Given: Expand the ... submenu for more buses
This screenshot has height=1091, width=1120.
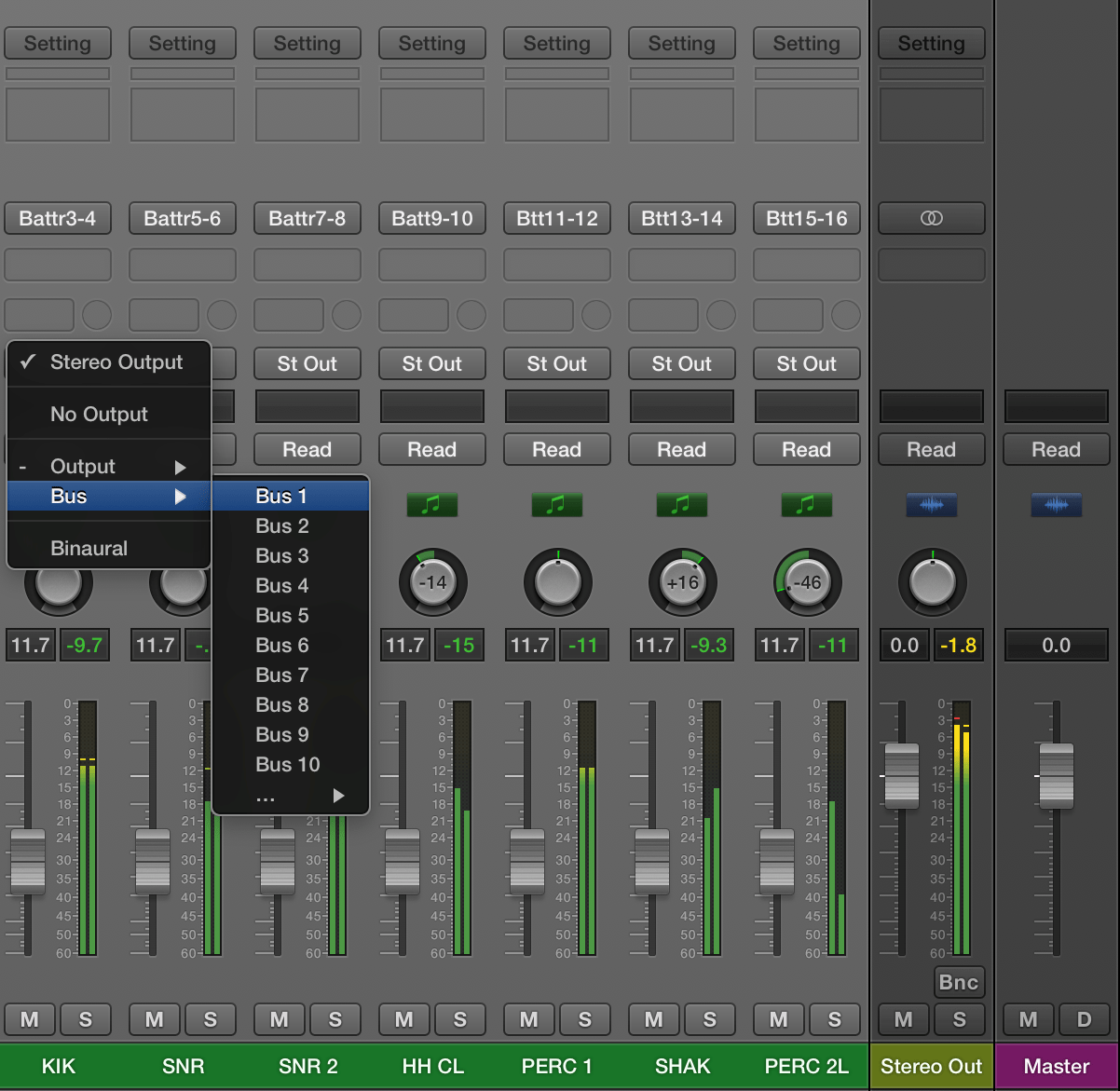Looking at the screenshot, I should pos(289,797).
